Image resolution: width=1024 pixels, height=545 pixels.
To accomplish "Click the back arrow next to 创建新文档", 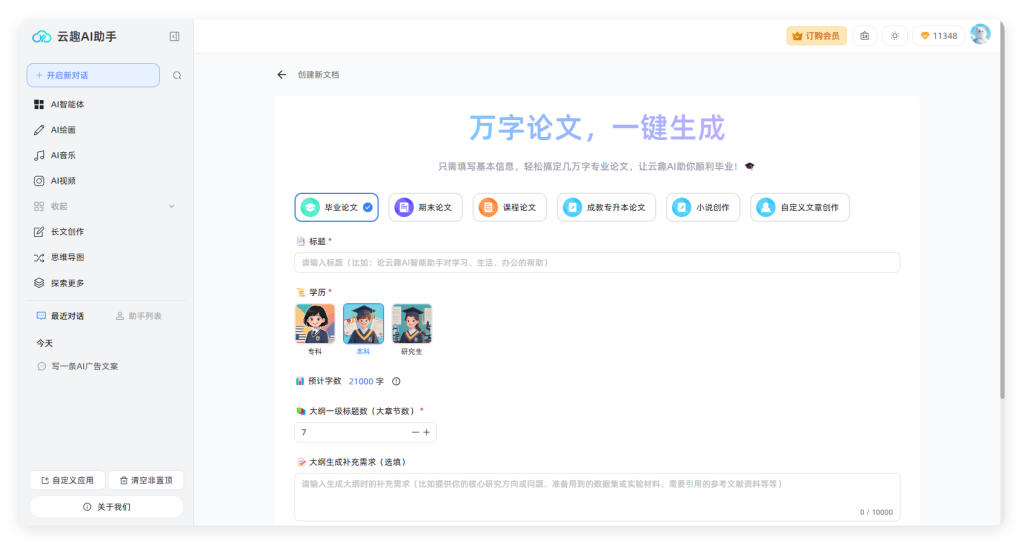I will [x=282, y=75].
